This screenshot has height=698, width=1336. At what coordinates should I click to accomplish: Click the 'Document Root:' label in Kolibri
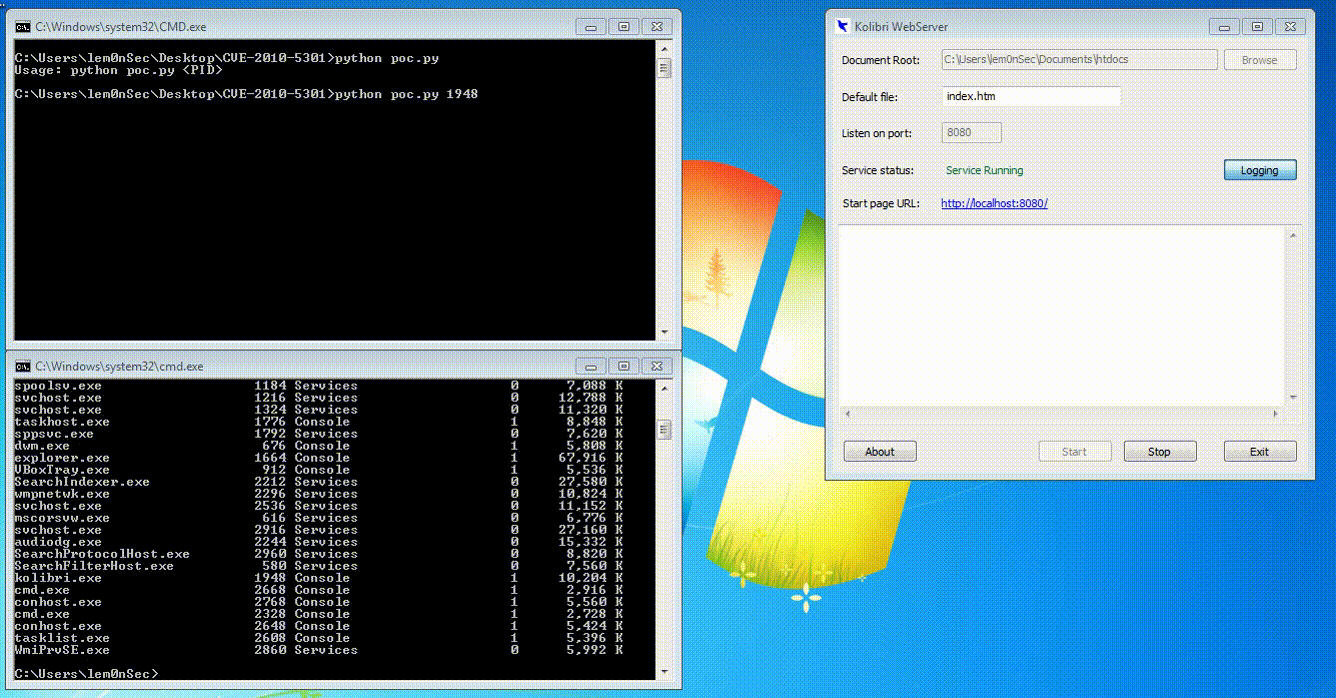tap(880, 61)
